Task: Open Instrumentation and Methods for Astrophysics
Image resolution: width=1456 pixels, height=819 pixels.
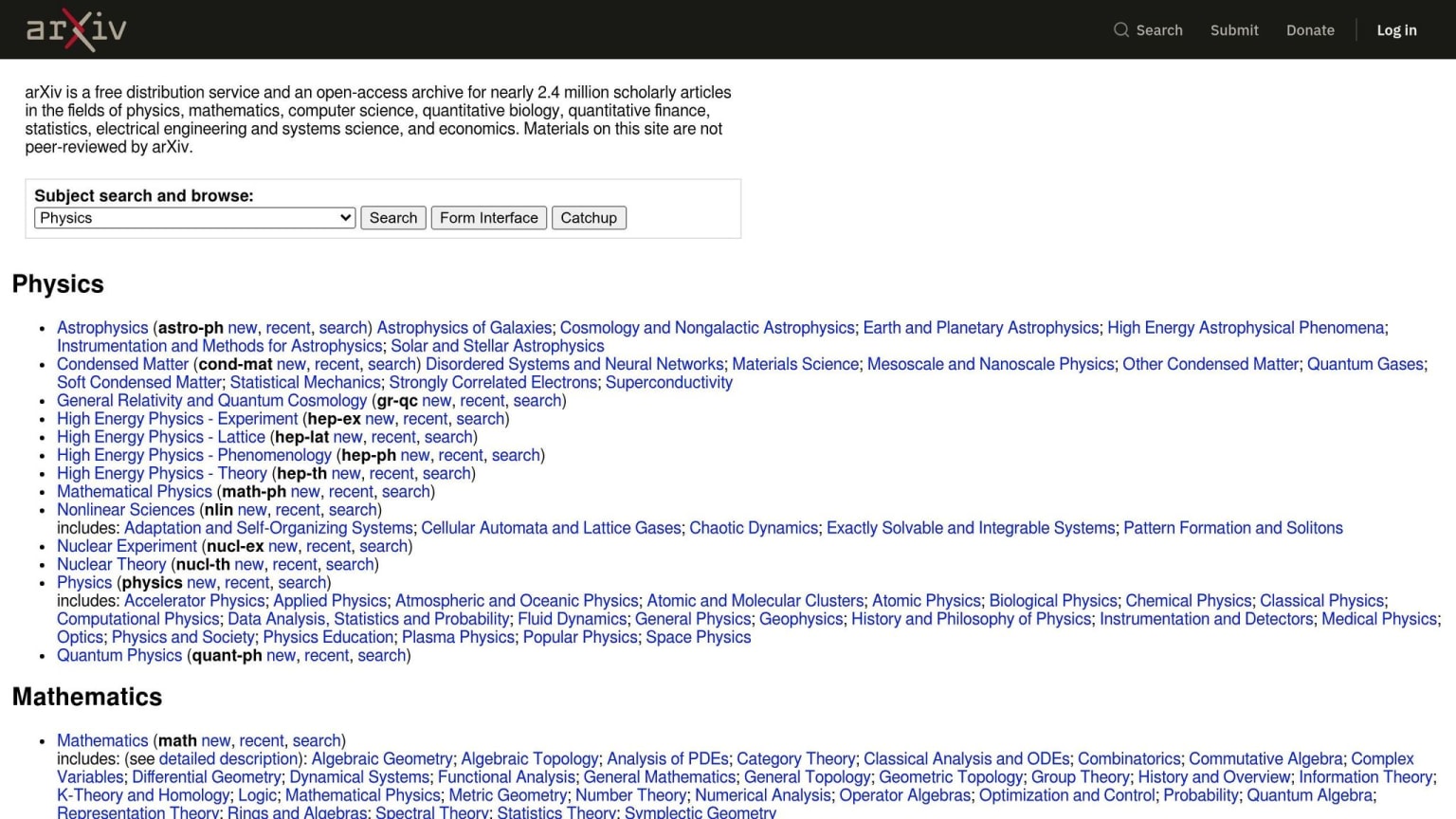Action: [220, 346]
